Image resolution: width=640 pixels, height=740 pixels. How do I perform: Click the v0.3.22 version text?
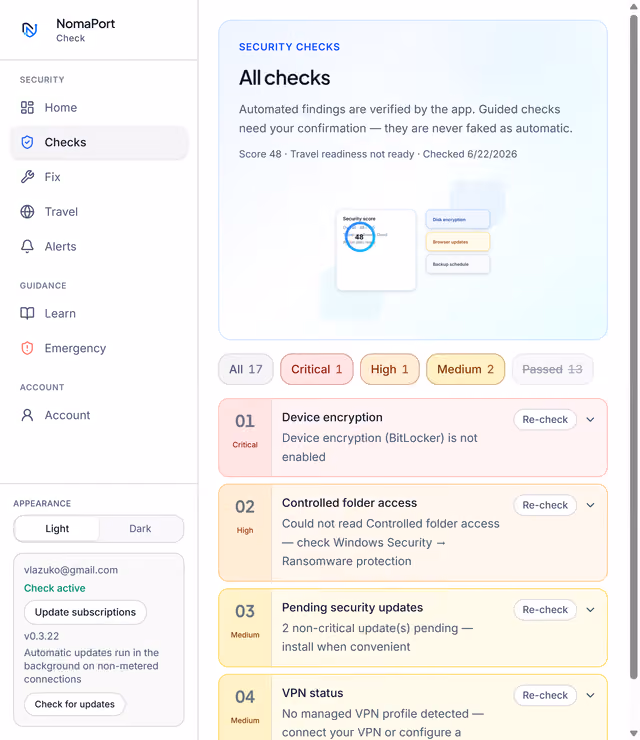[x=42, y=636]
